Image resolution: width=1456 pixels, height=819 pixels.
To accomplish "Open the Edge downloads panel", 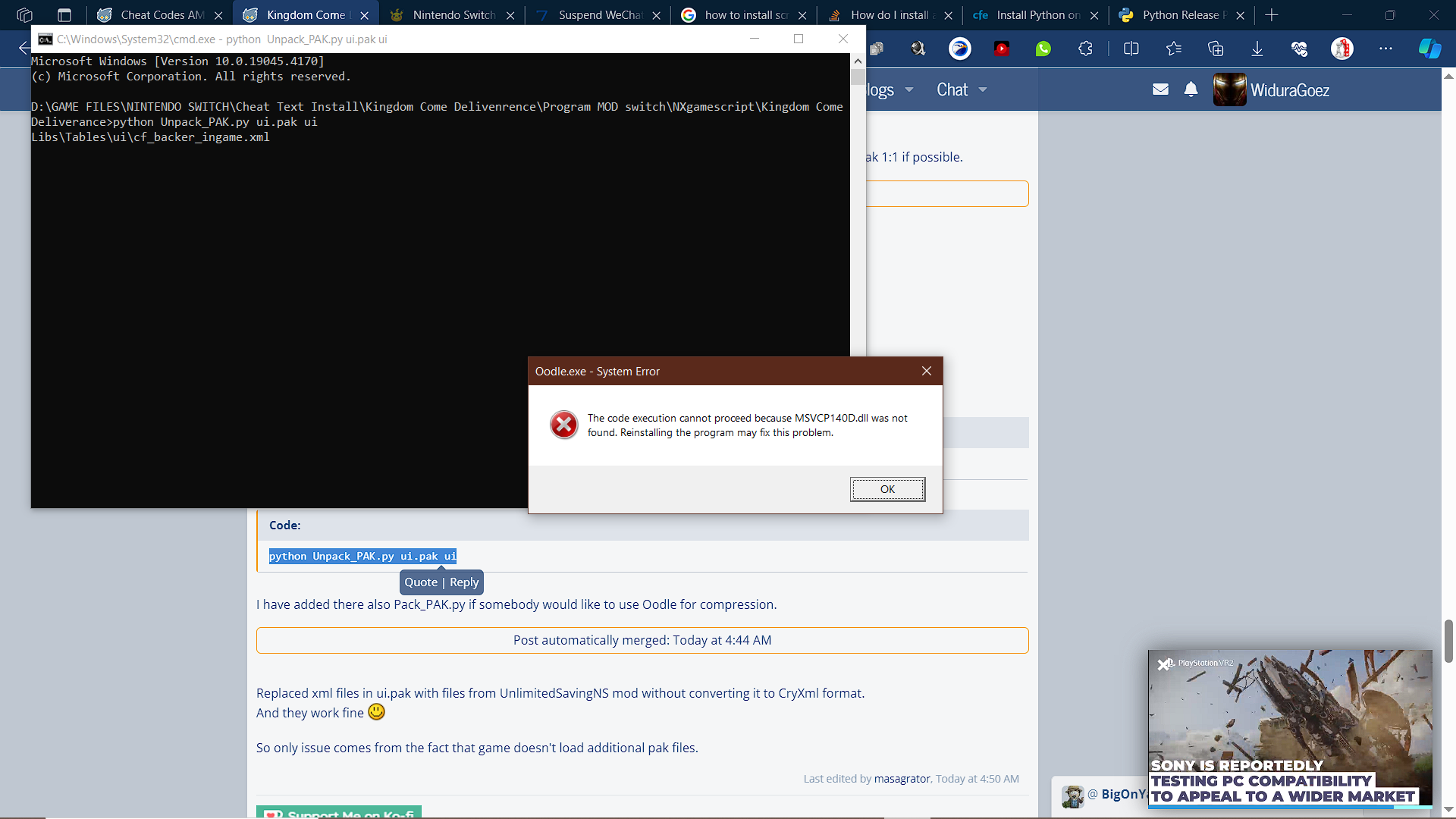I will point(1257,49).
